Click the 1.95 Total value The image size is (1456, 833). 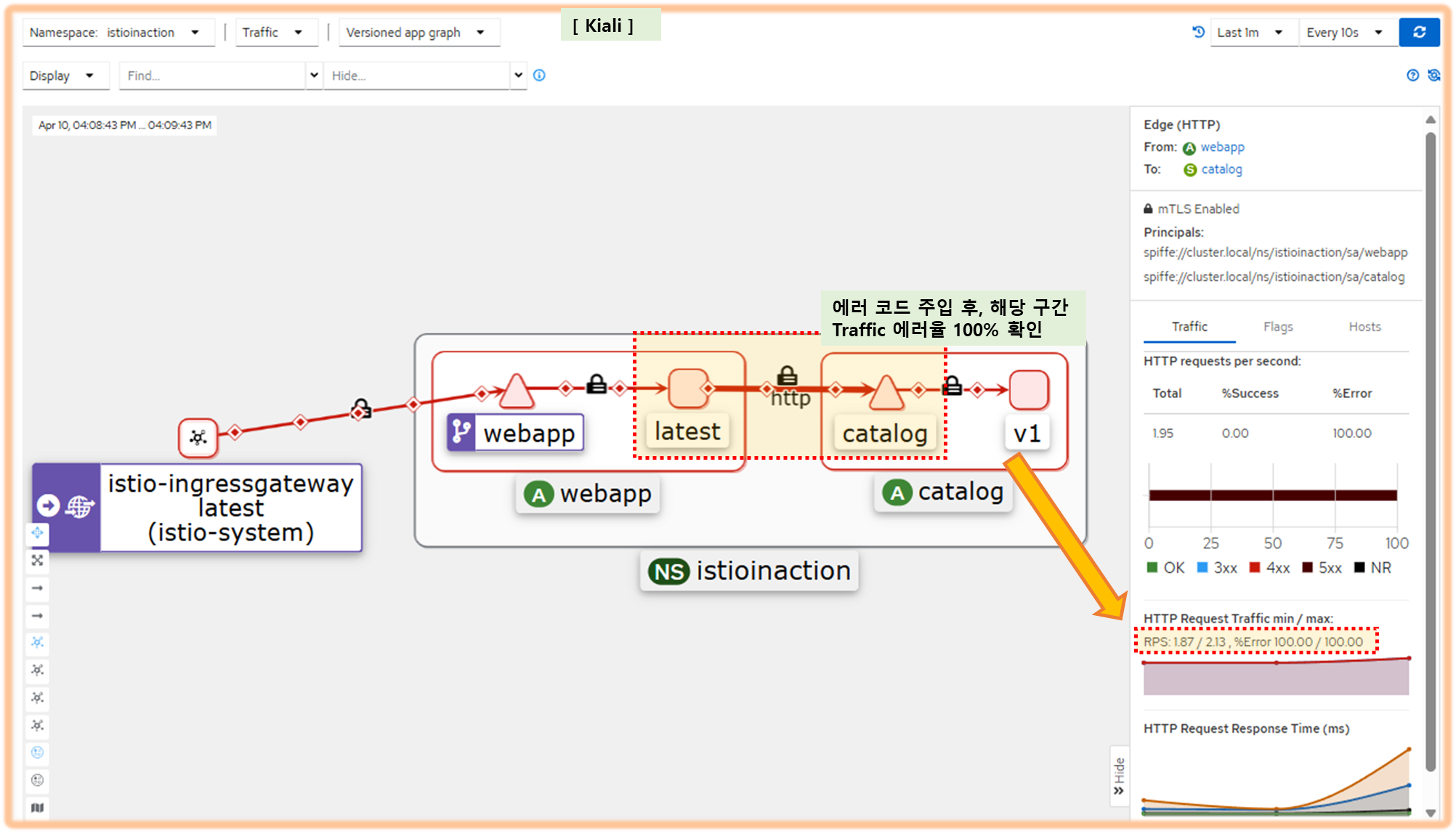(1162, 433)
